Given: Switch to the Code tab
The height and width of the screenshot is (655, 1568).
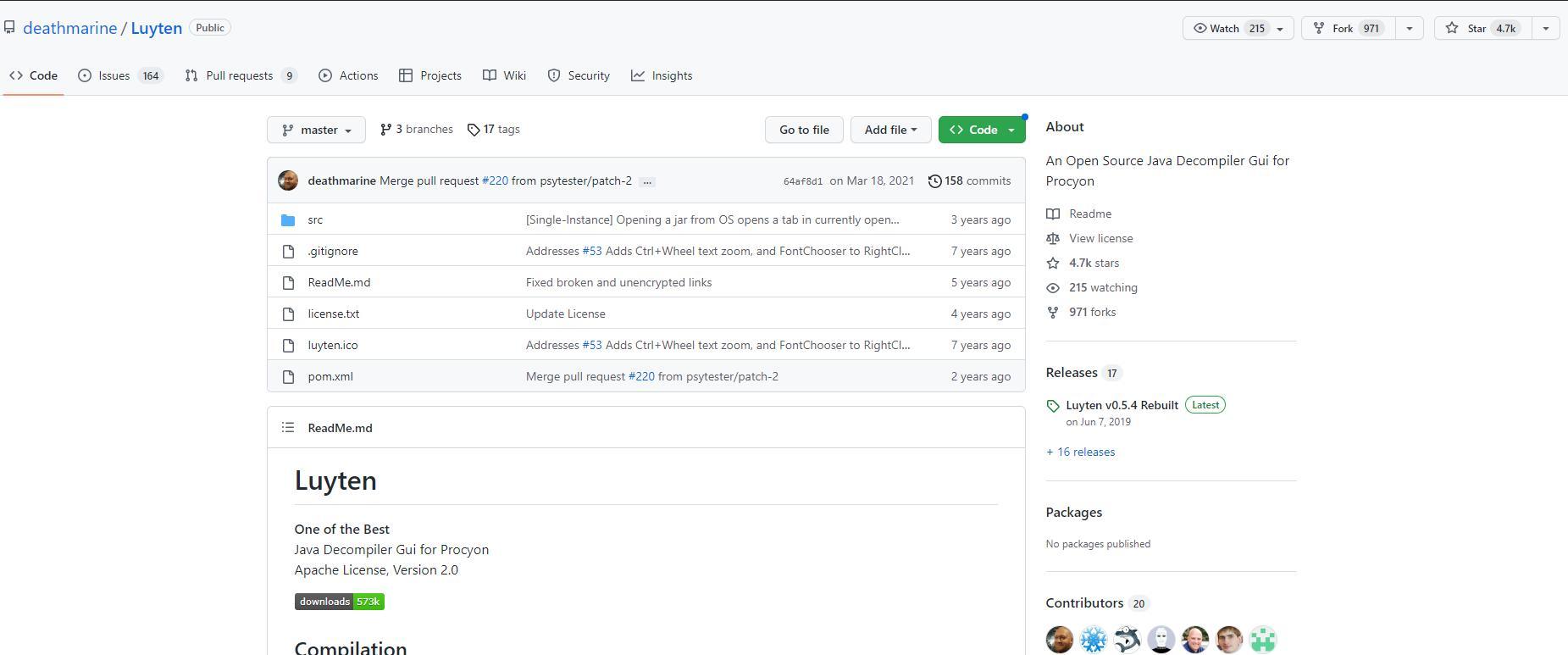Looking at the screenshot, I should point(34,75).
